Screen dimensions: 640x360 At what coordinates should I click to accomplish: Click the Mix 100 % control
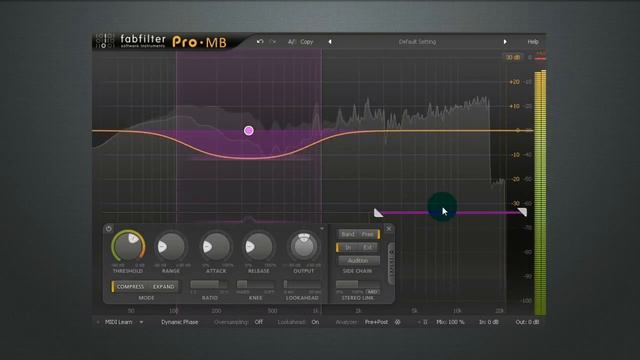point(450,322)
